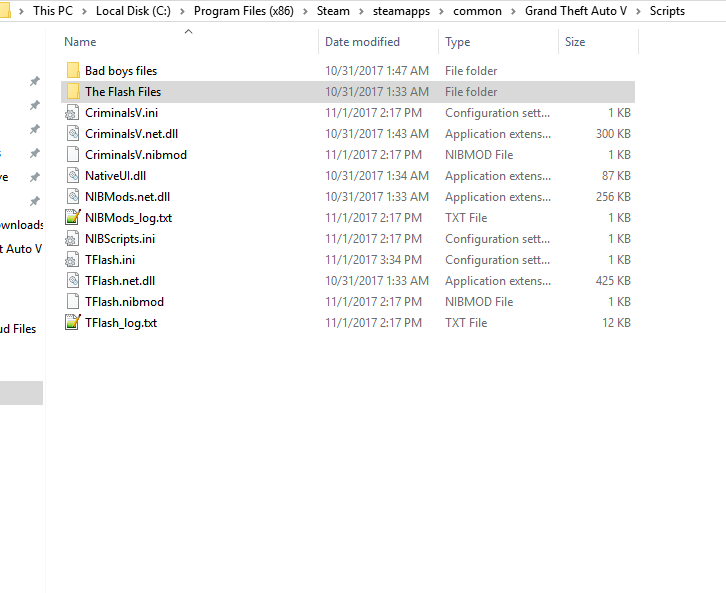Click TXT File type for TFlash_log.txt
Screen dimensions: 726x593
466,323
